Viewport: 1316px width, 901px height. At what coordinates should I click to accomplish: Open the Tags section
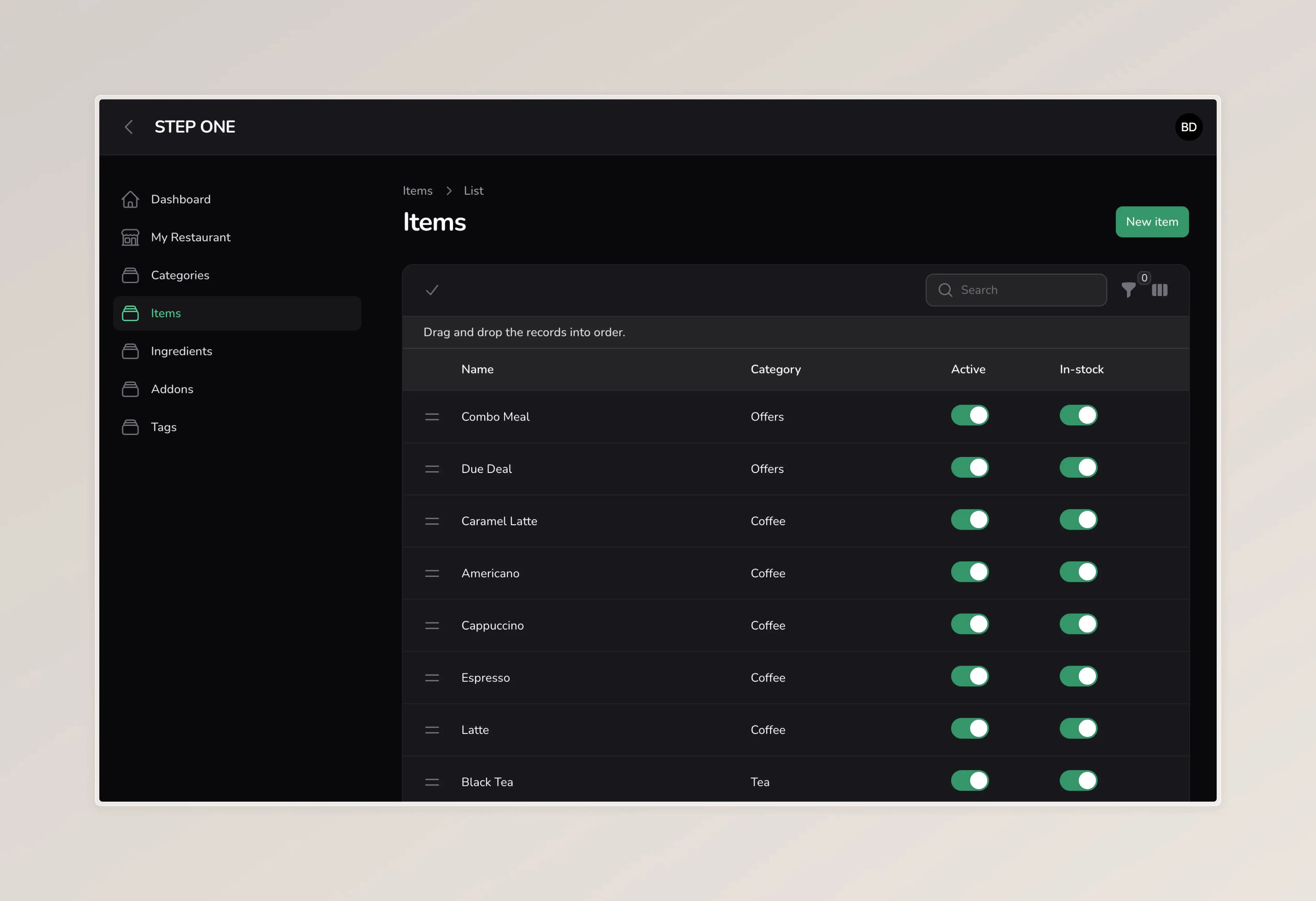pyautogui.click(x=237, y=427)
